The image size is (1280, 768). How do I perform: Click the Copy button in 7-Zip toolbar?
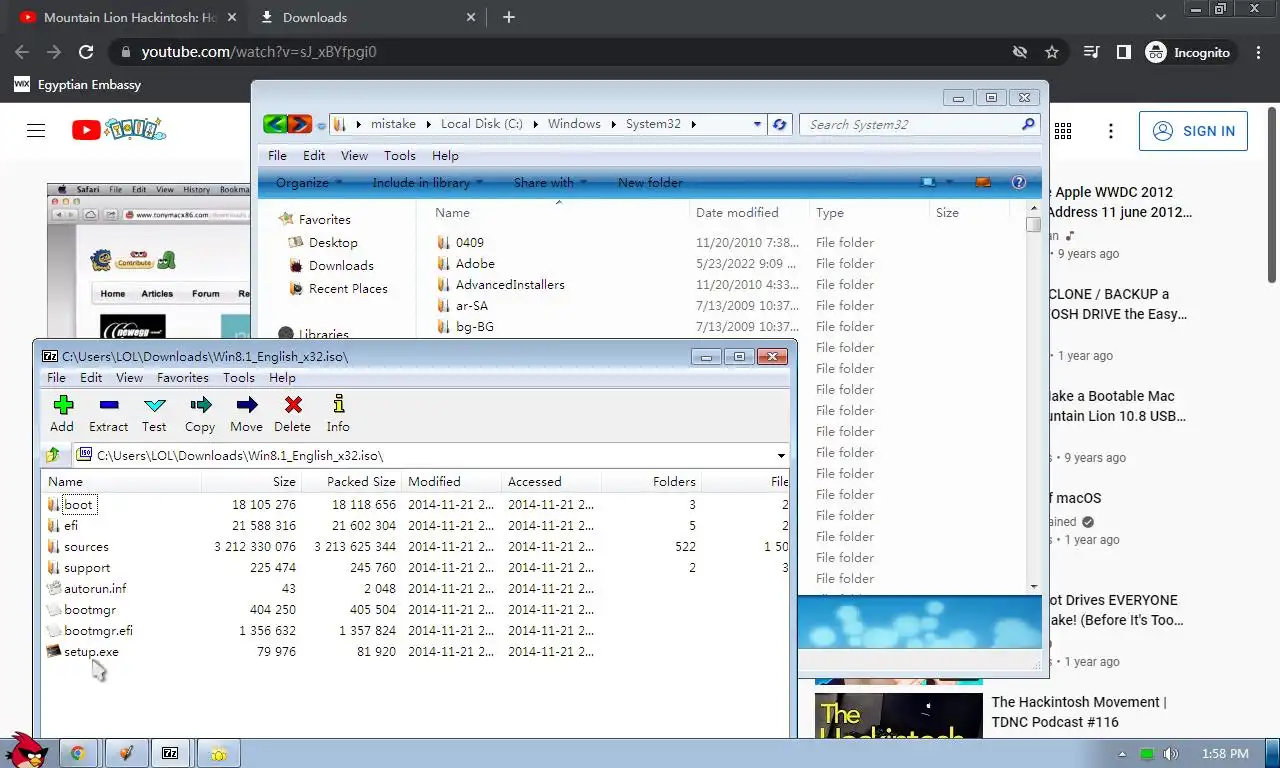[200, 414]
